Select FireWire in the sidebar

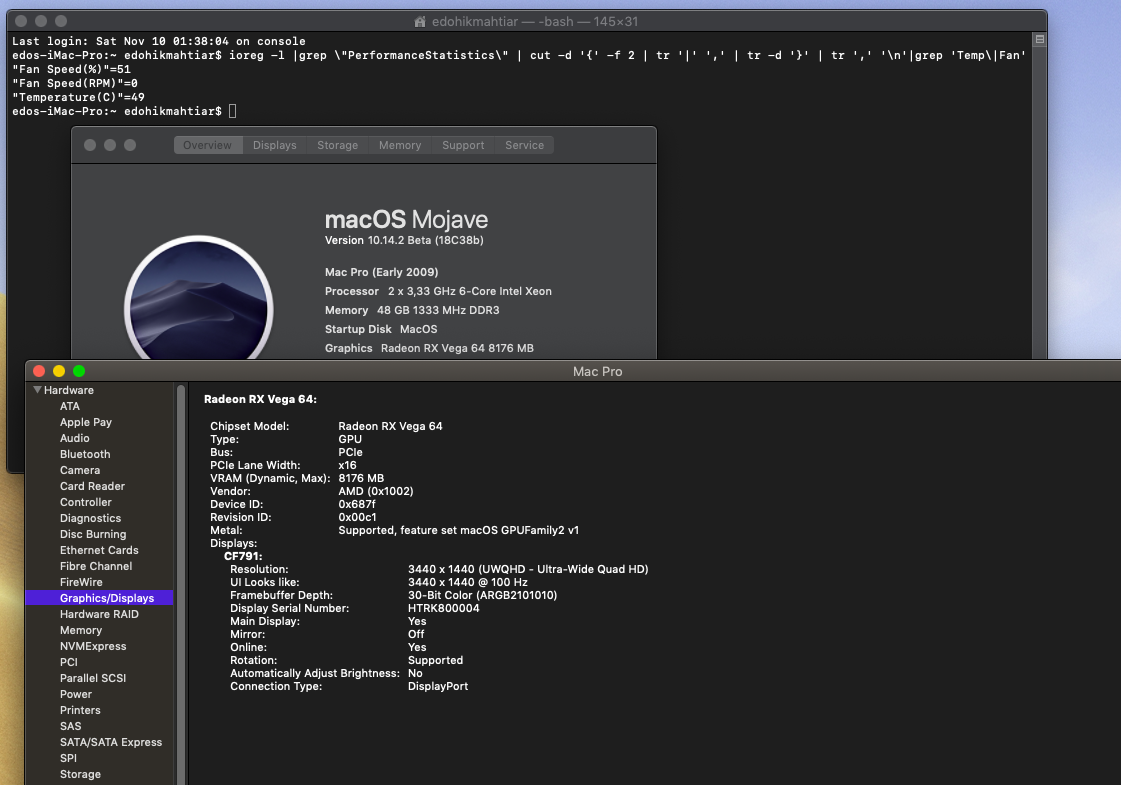click(81, 582)
